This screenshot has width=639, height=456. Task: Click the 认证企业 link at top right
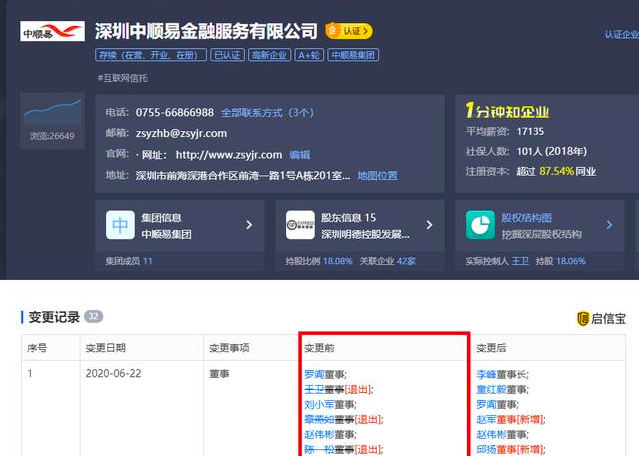(x=621, y=35)
